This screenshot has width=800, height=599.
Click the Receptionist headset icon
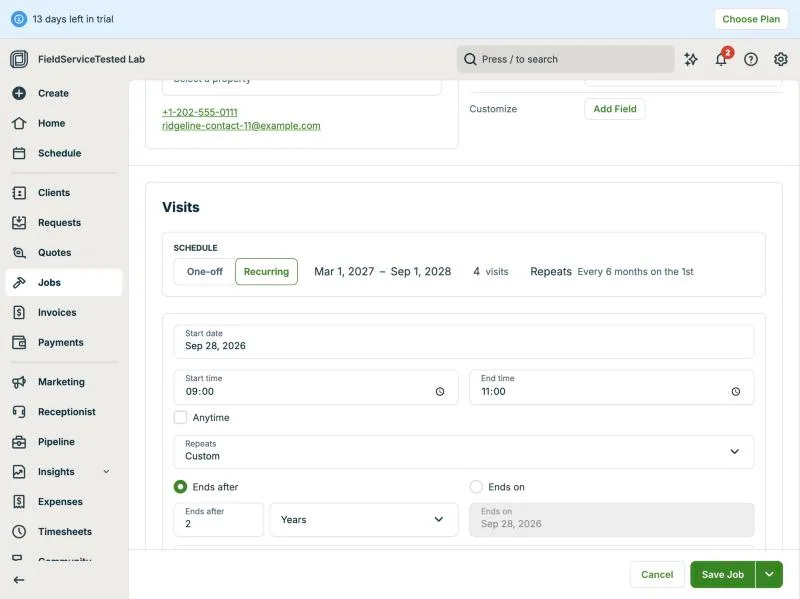(19, 412)
